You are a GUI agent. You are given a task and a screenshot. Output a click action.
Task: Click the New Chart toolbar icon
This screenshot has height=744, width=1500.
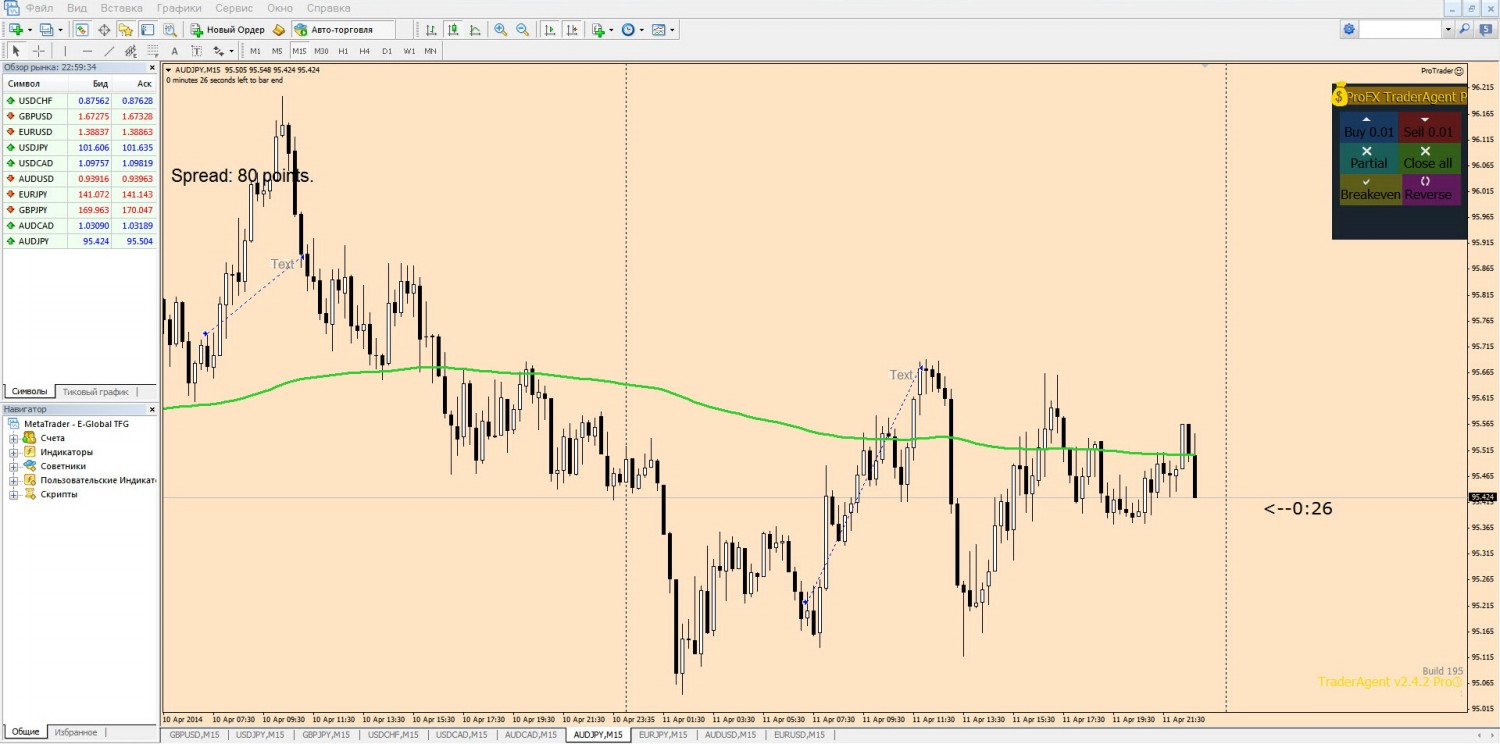[x=16, y=30]
